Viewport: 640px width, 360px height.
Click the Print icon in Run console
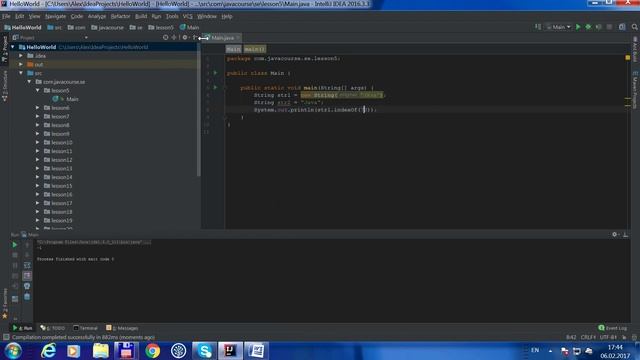pyautogui.click(x=27, y=287)
